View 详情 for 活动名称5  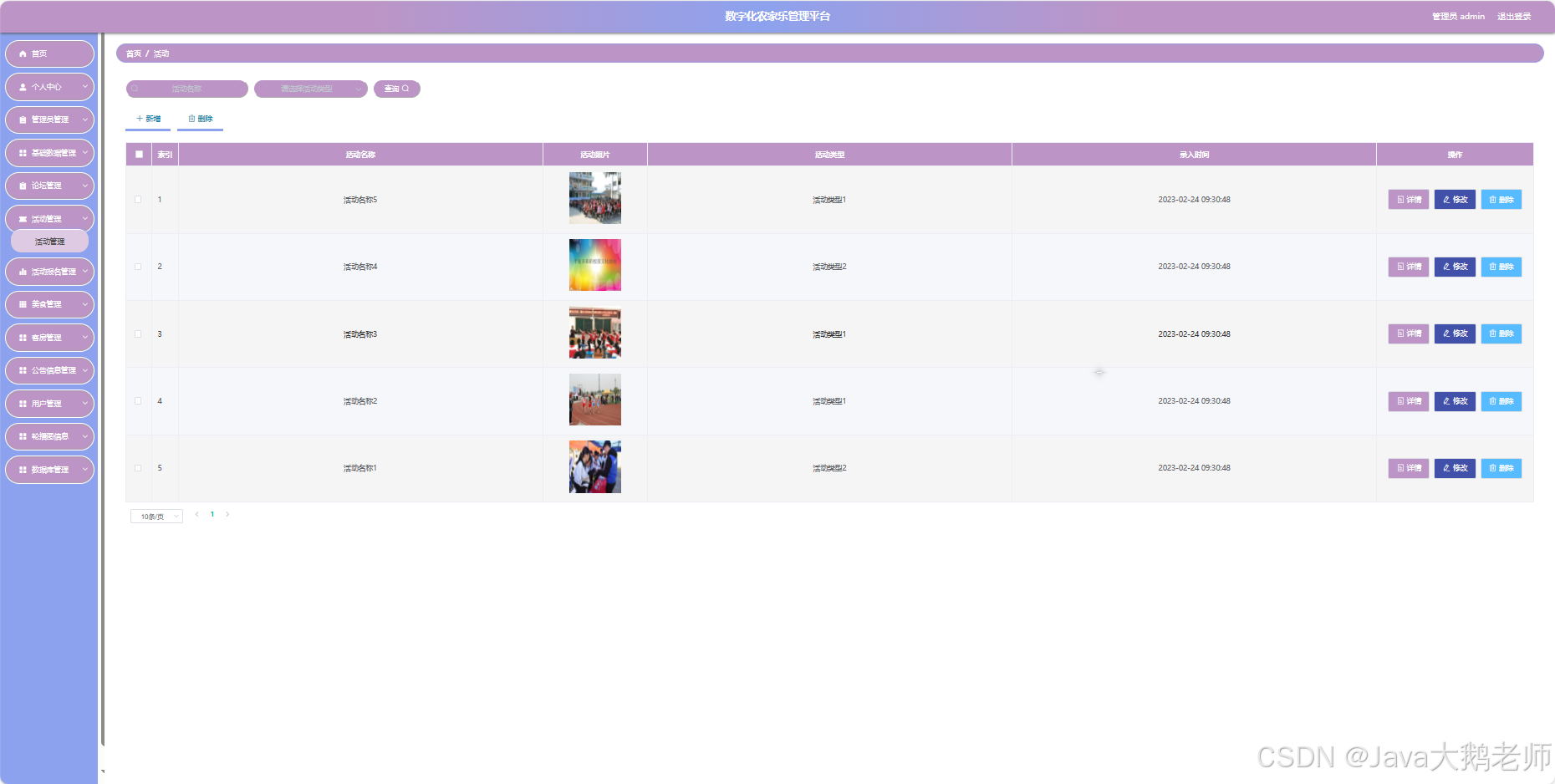tap(1409, 200)
